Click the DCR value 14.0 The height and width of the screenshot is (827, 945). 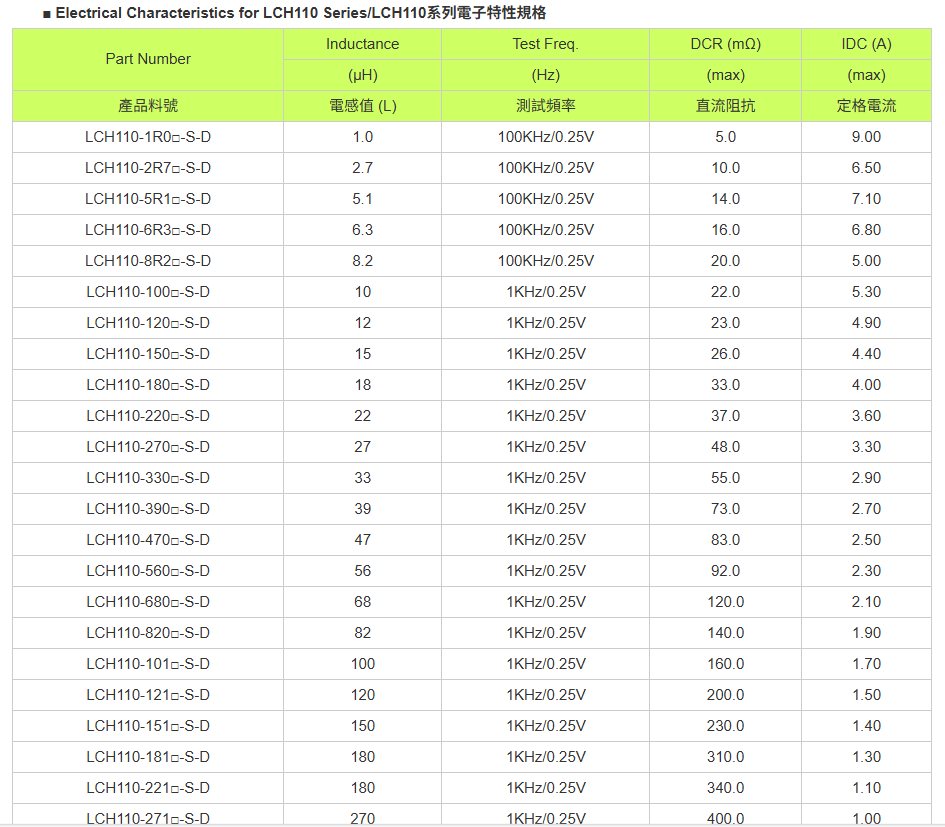click(726, 199)
